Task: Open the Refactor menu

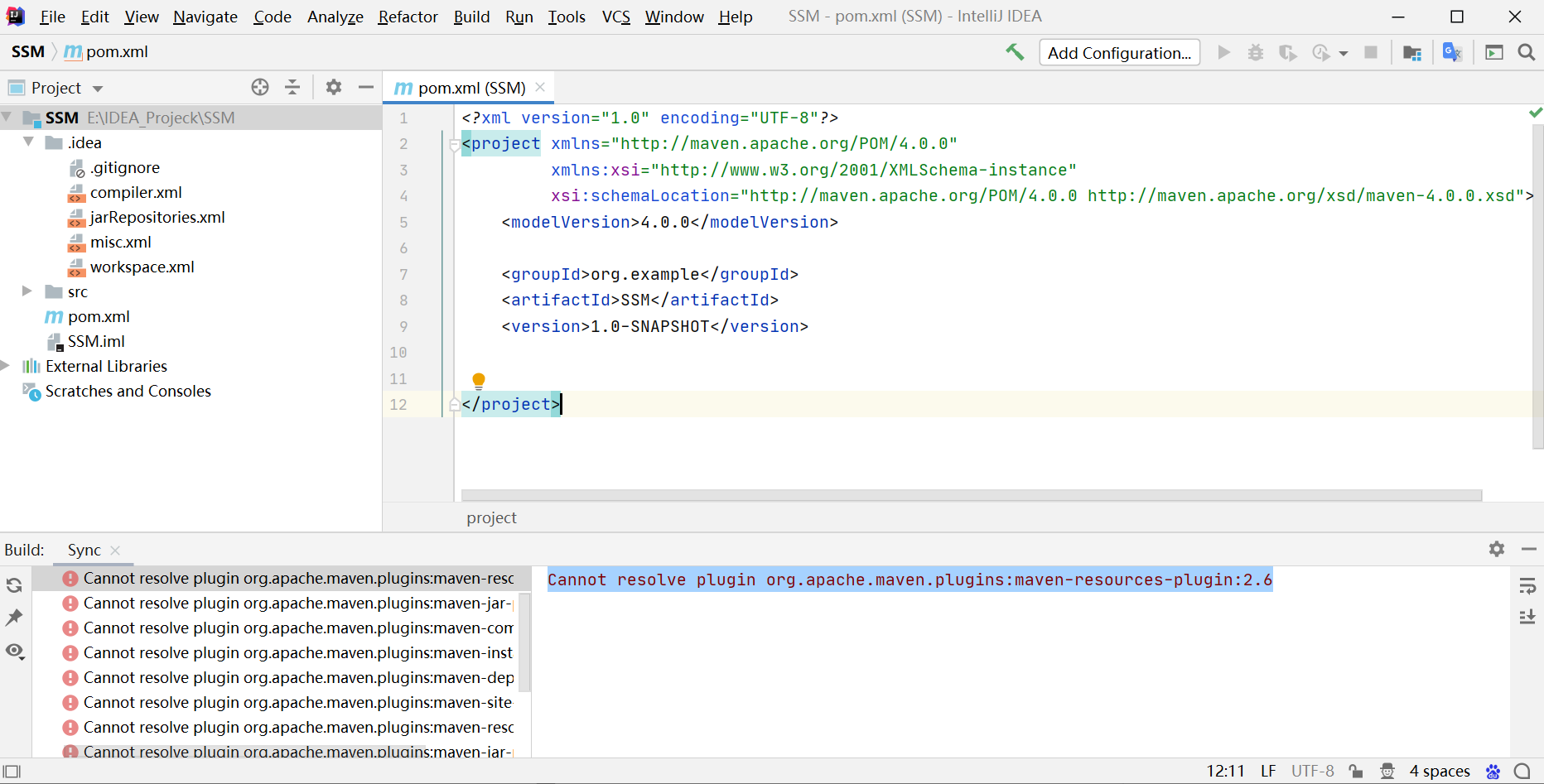Action: pyautogui.click(x=408, y=17)
